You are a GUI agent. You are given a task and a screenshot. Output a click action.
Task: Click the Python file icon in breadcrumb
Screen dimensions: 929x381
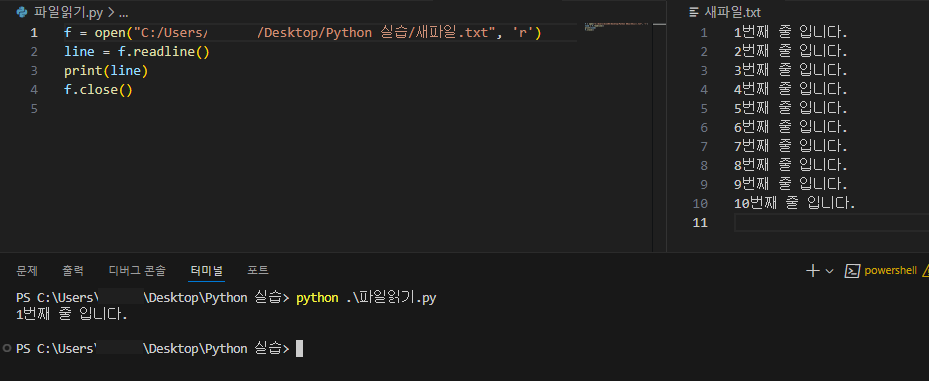(x=23, y=11)
